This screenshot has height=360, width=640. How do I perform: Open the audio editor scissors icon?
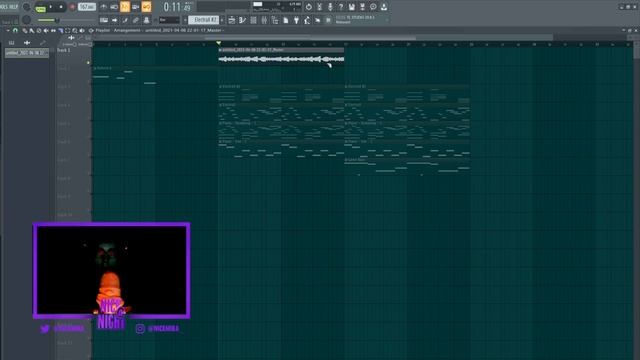pos(320,7)
